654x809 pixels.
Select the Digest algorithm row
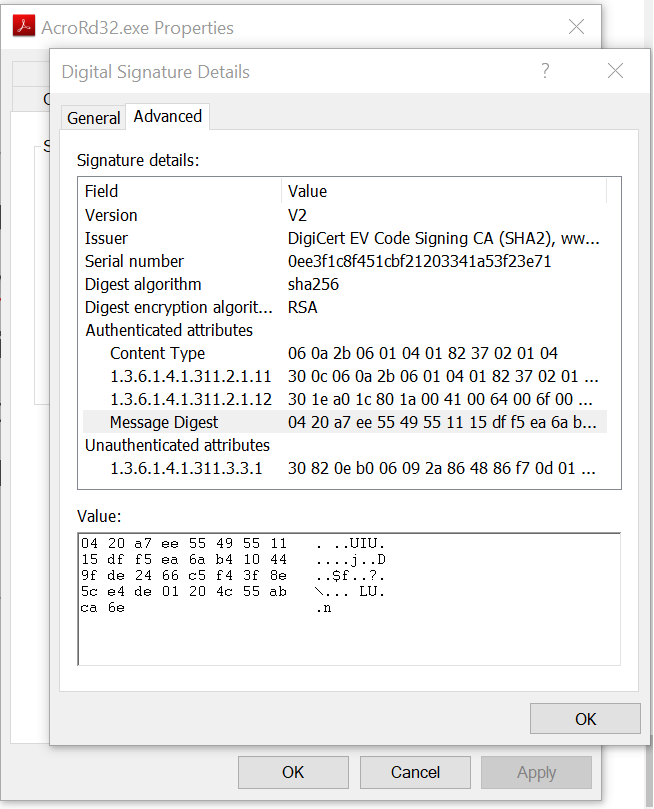tap(345, 284)
